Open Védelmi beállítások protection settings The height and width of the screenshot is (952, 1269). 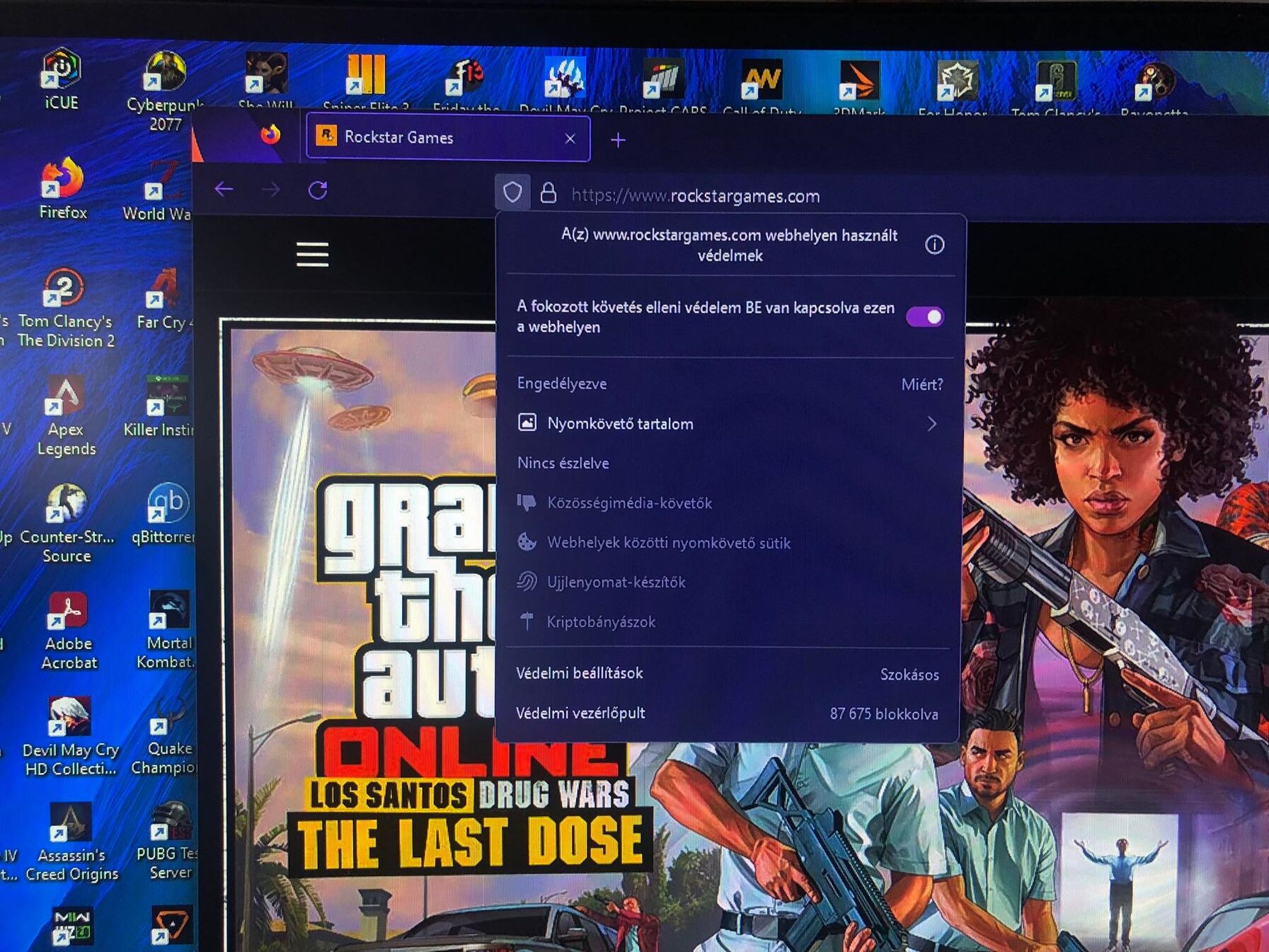(x=579, y=673)
